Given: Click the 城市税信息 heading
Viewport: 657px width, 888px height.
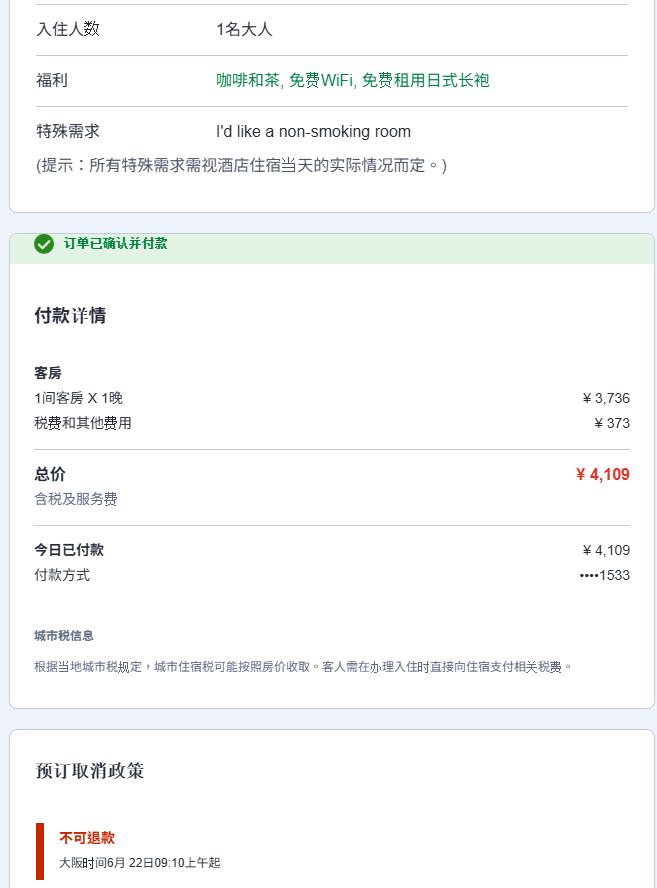Looking at the screenshot, I should [64, 636].
